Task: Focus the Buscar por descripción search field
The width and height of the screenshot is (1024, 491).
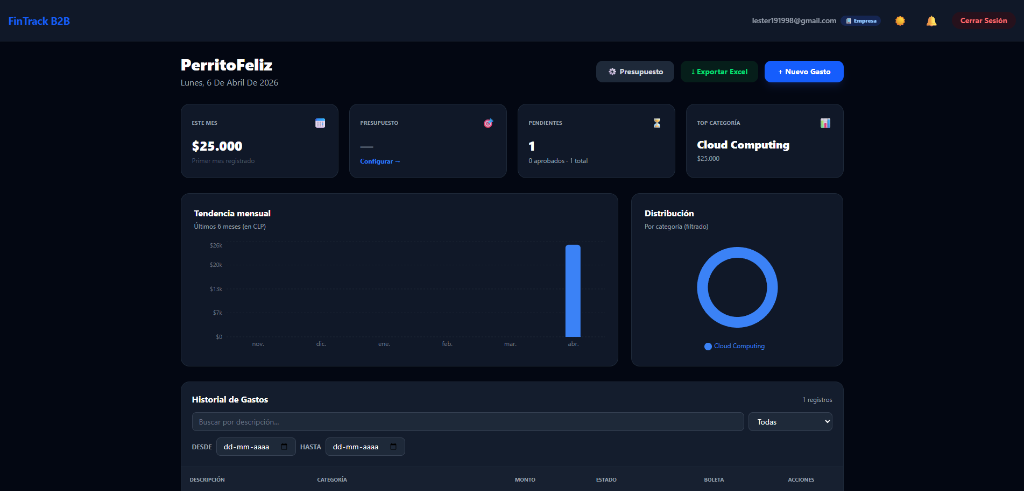Action: coord(468,422)
